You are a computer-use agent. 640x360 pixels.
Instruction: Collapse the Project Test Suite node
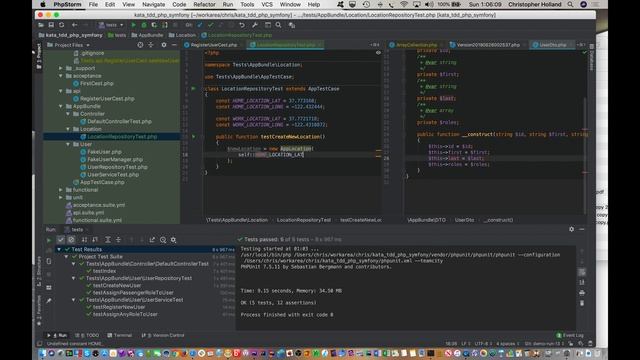67,257
